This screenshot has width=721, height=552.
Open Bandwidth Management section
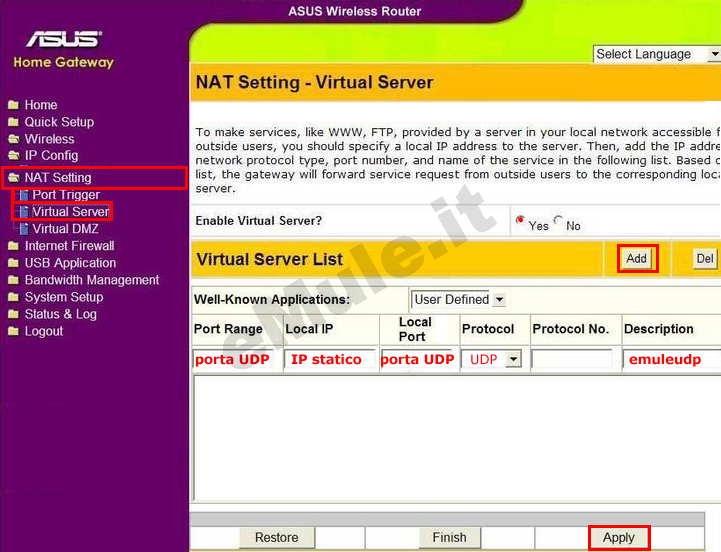click(x=92, y=280)
